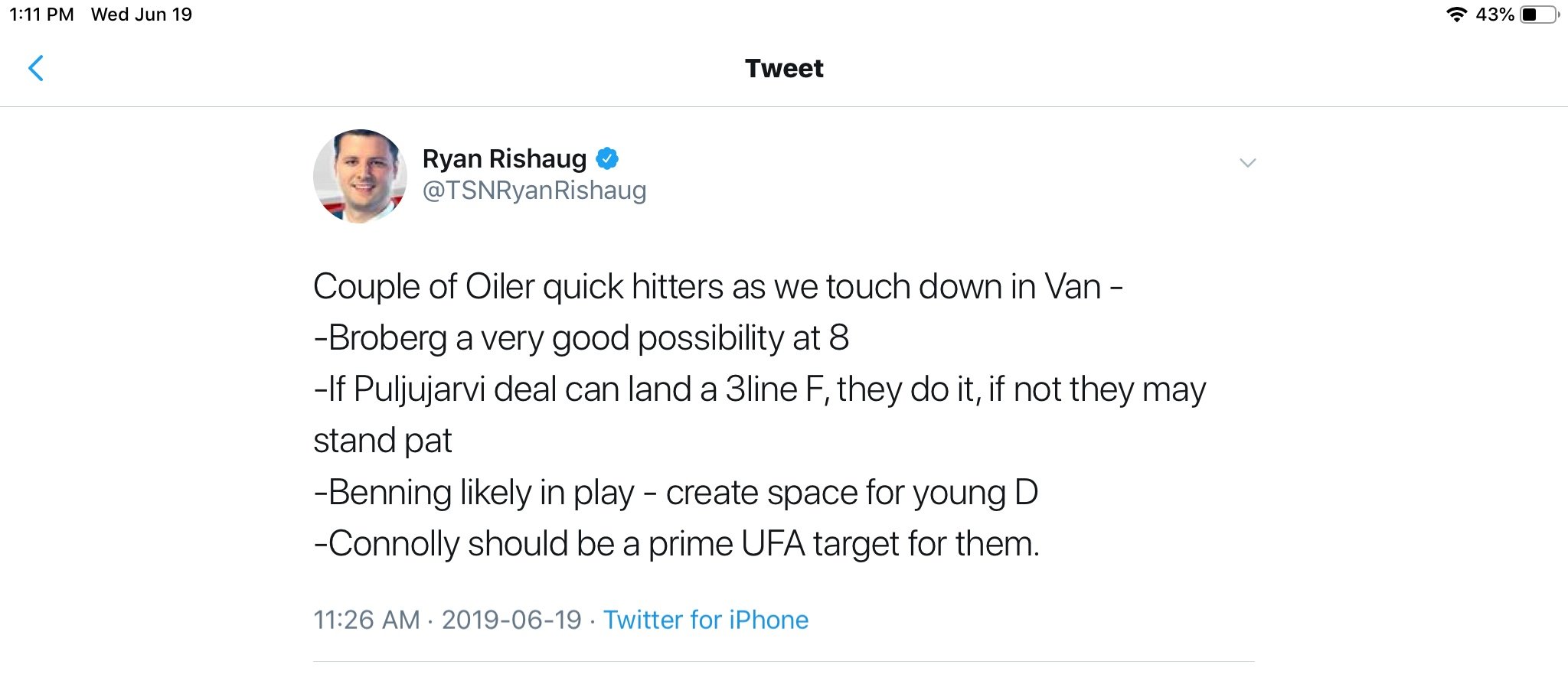Viewport: 1568px width, 684px height.
Task: Tap the Wed Jun 19 status date
Action: tap(142, 15)
